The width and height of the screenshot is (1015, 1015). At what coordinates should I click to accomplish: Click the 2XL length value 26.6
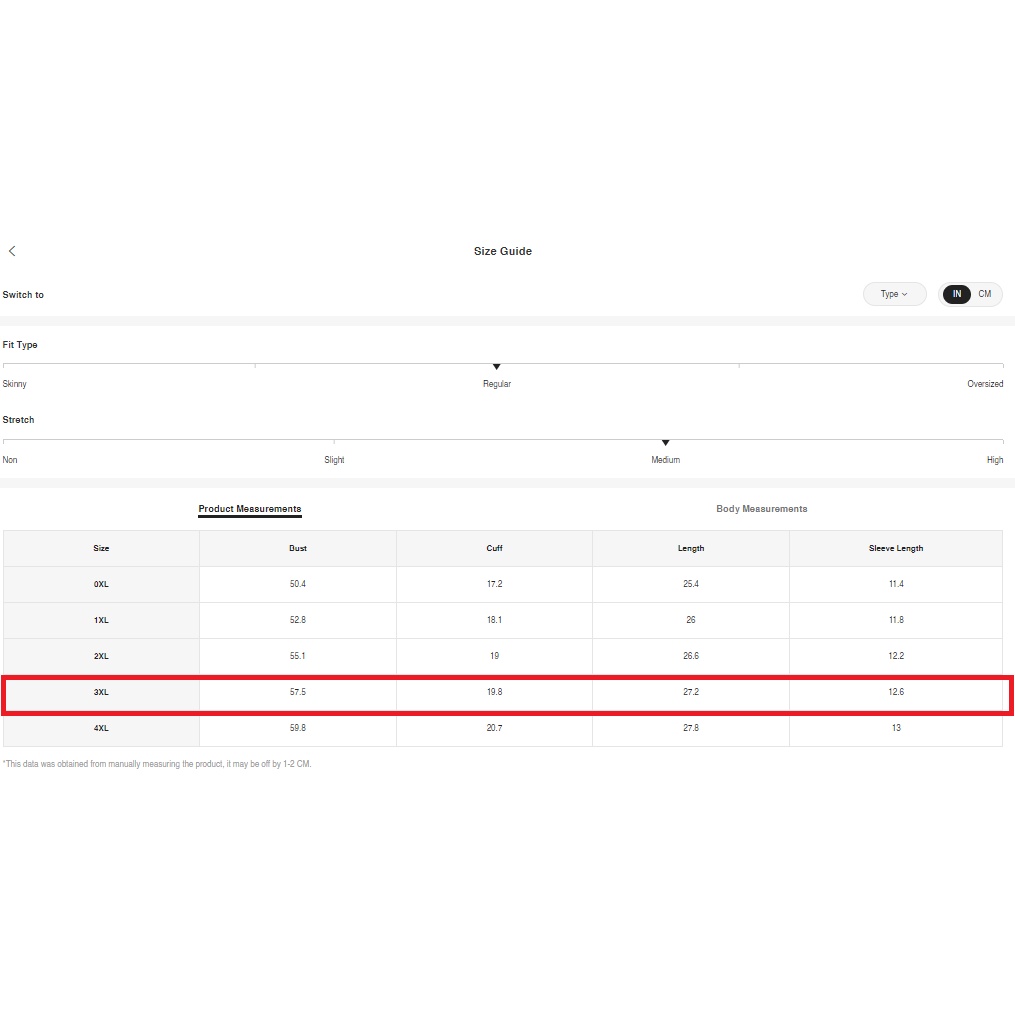[x=691, y=656]
